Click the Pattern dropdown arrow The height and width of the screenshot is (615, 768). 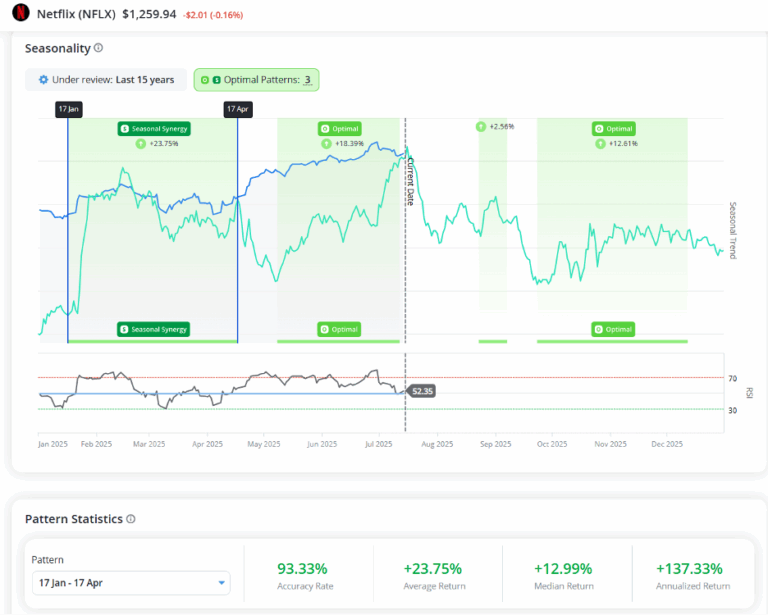pyautogui.click(x=221, y=583)
